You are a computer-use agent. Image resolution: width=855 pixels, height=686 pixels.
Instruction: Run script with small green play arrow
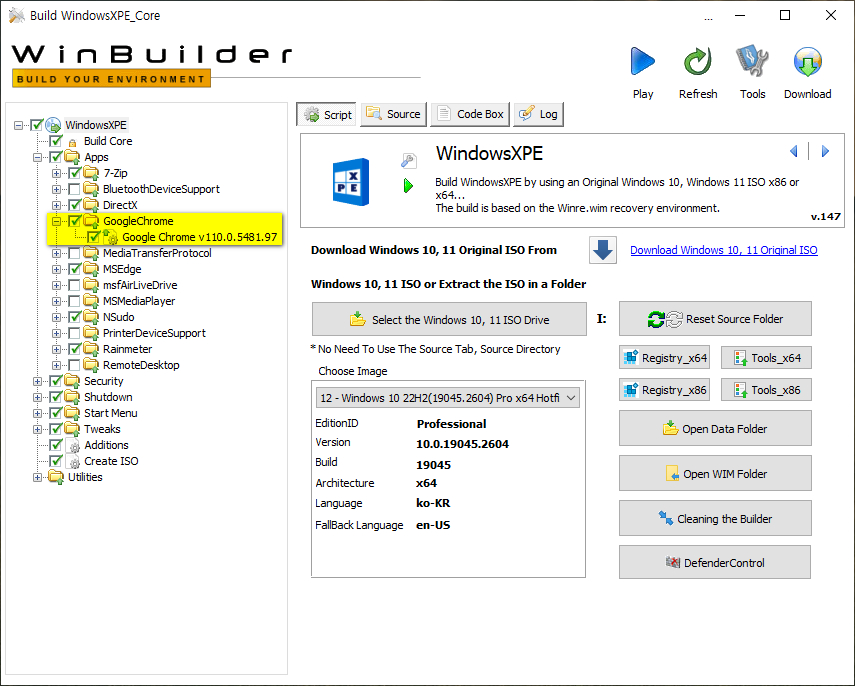[408, 186]
